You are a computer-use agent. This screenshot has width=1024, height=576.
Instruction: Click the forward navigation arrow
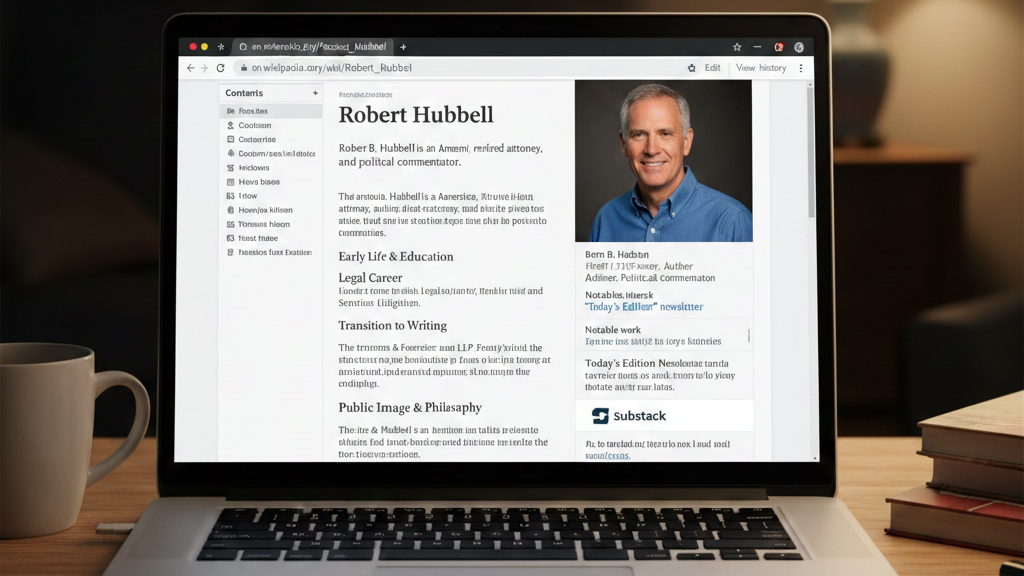pyautogui.click(x=204, y=67)
